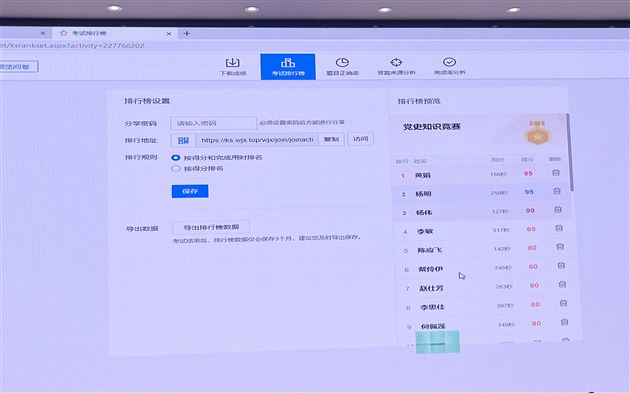
Task: Click the share password input field
Action: [x=213, y=123]
